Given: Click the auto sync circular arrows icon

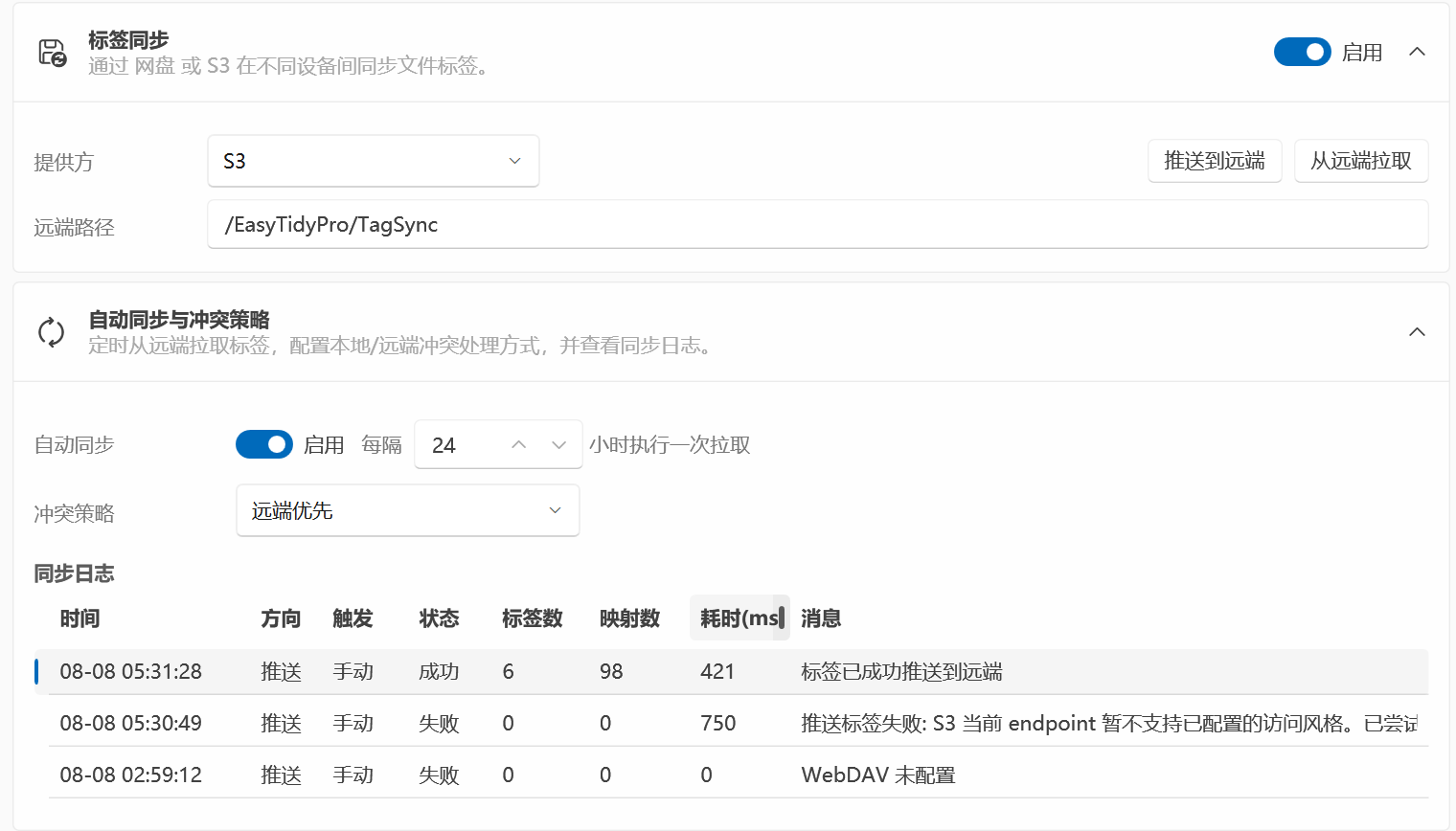Looking at the screenshot, I should [51, 332].
